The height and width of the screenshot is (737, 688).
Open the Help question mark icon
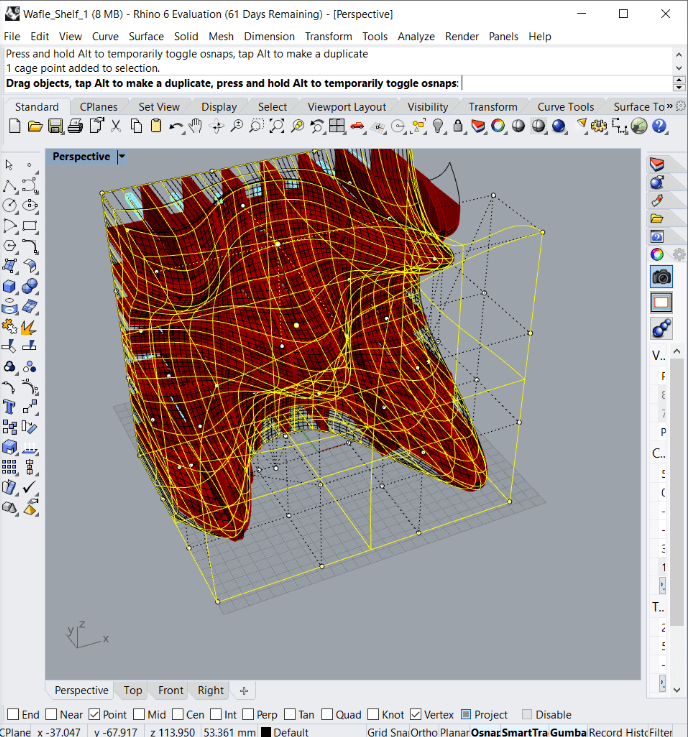(660, 126)
